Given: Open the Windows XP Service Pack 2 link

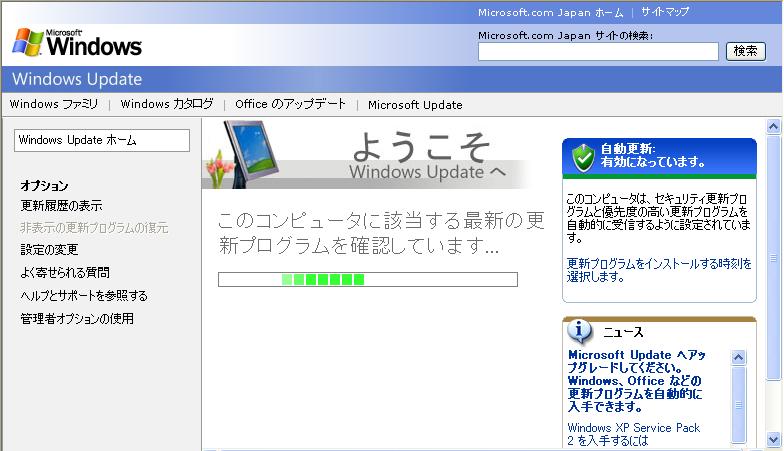Looking at the screenshot, I should point(633,434).
